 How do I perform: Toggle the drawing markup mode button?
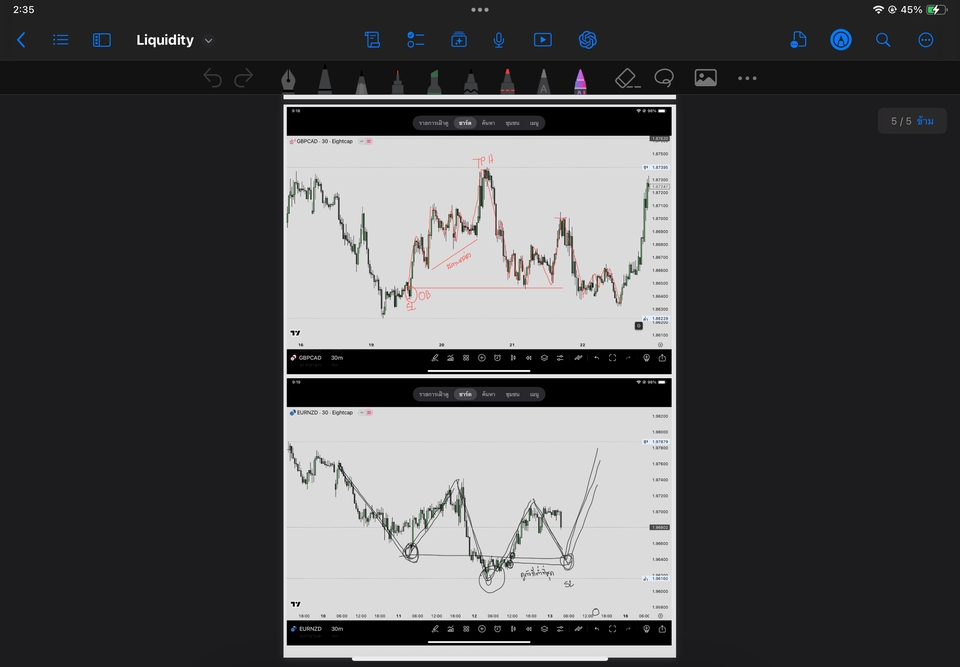pos(841,40)
